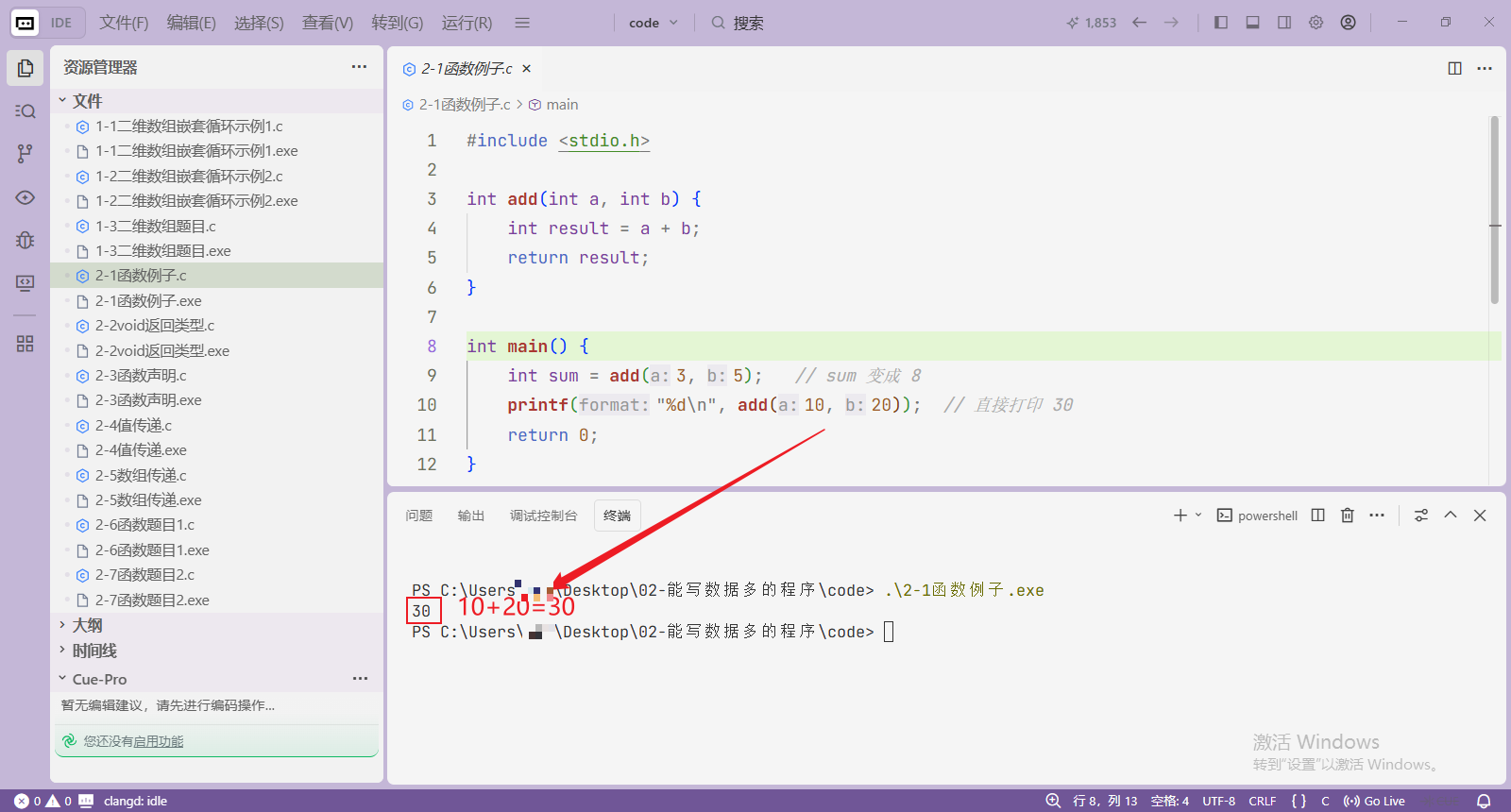Close the bottom terminal panel
This screenshot has width=1511, height=812.
[x=1480, y=516]
